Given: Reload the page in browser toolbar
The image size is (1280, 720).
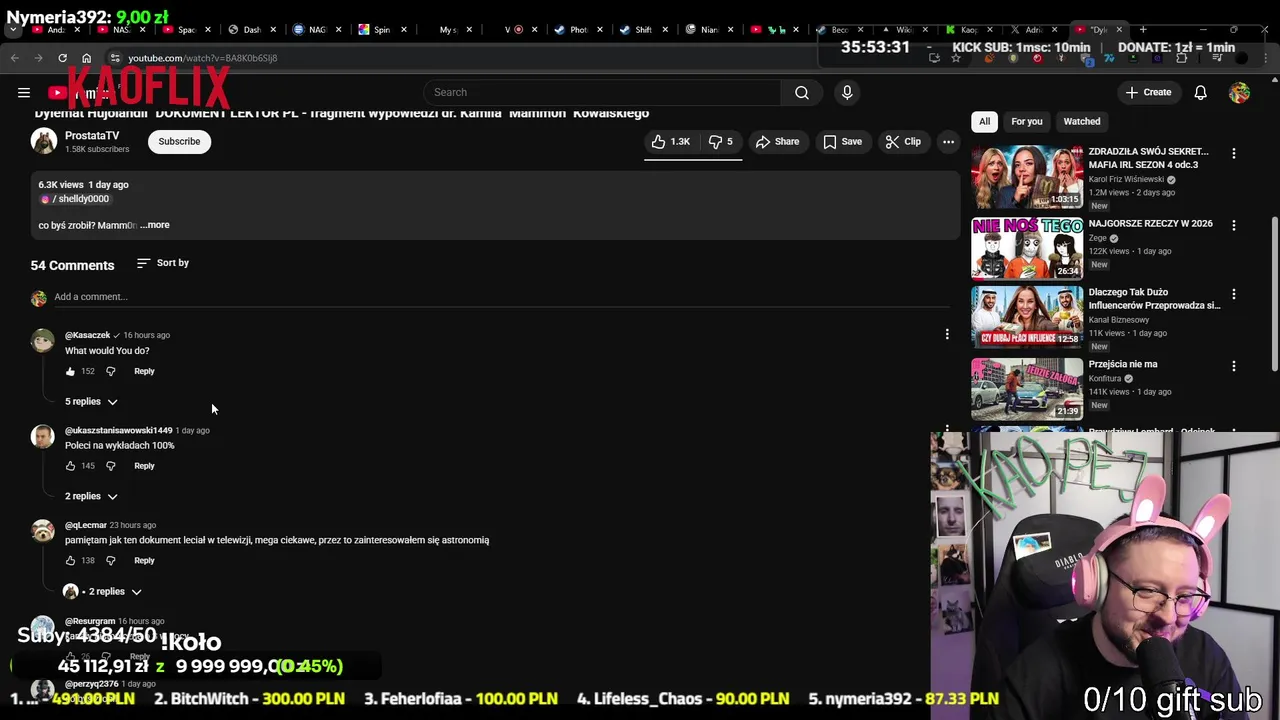Looking at the screenshot, I should click(x=62, y=58).
